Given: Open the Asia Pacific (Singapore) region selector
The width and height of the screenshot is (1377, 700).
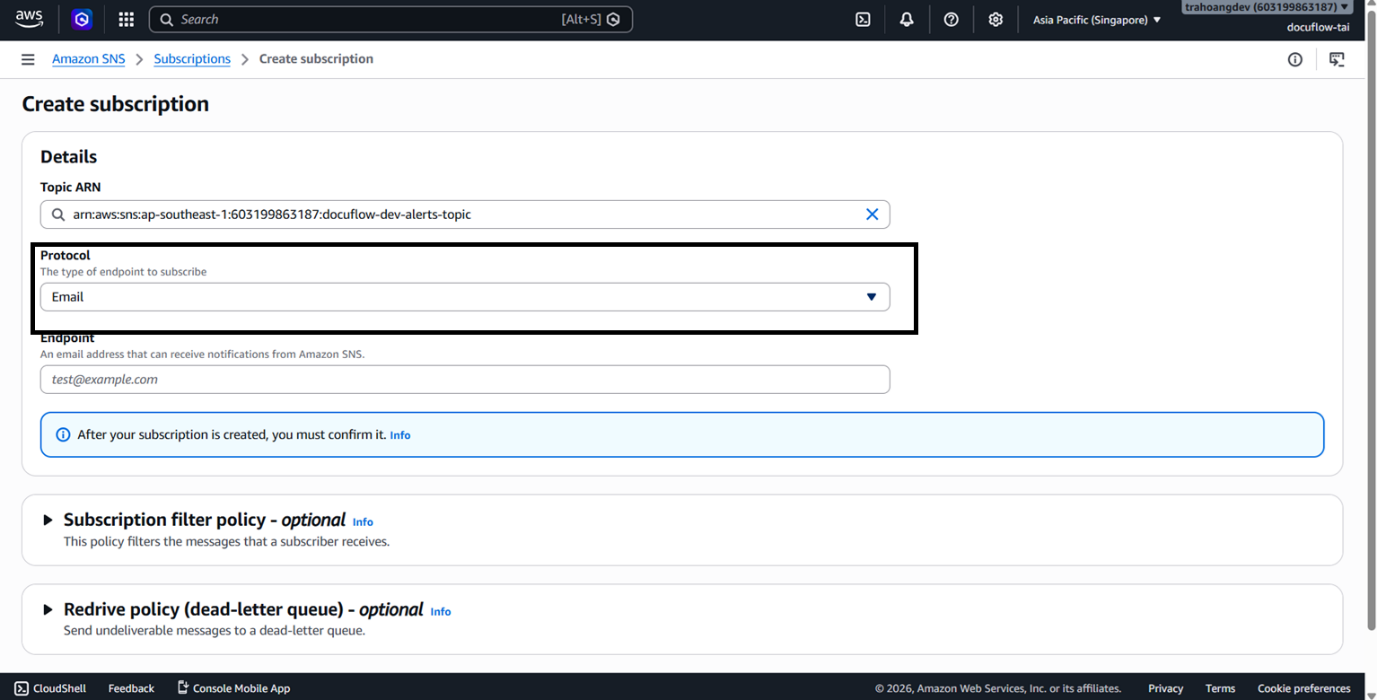Looking at the screenshot, I should (x=1097, y=19).
